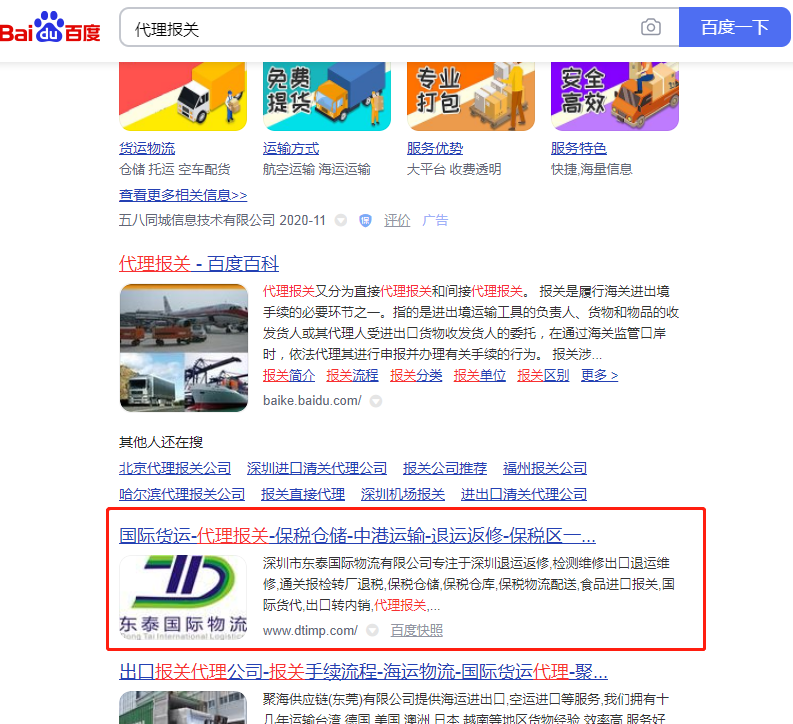793x724 pixels.
Task: Click the 专业打包 thumbnail image
Action: pyautogui.click(x=471, y=96)
